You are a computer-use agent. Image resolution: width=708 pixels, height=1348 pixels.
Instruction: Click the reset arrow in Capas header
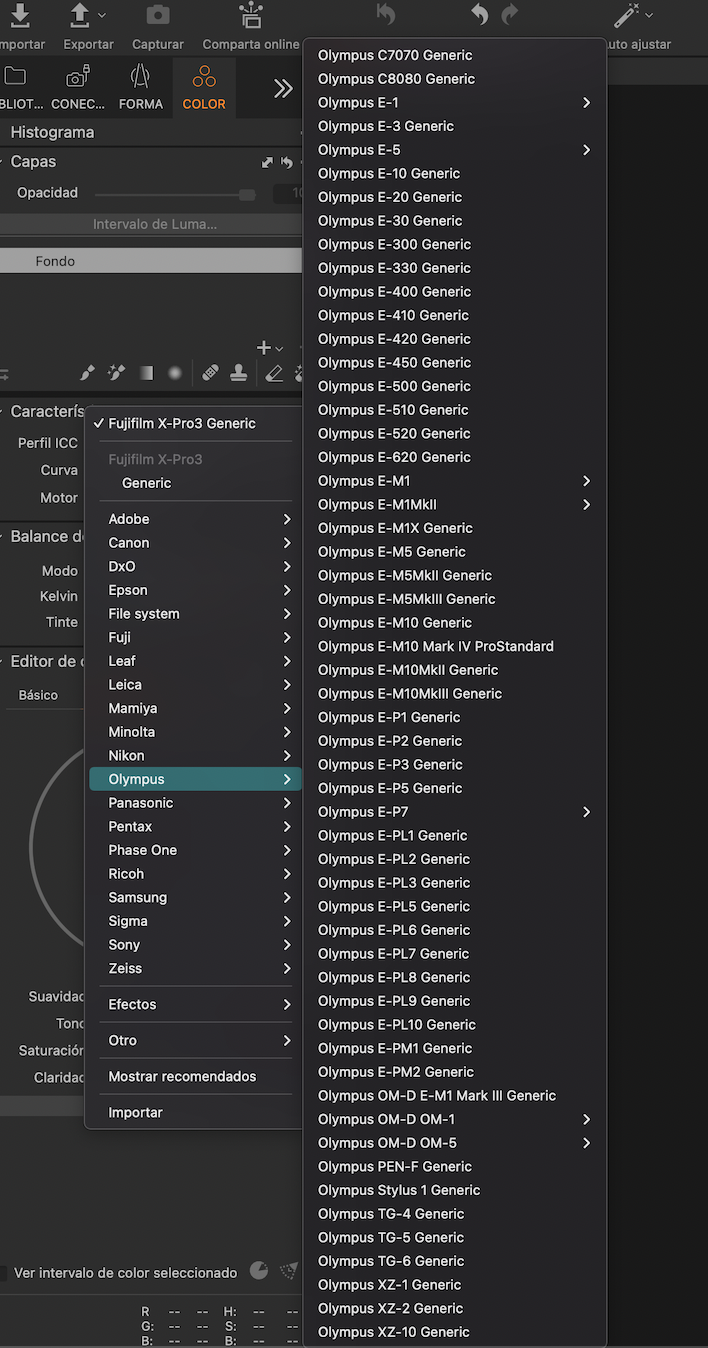[x=287, y=162]
